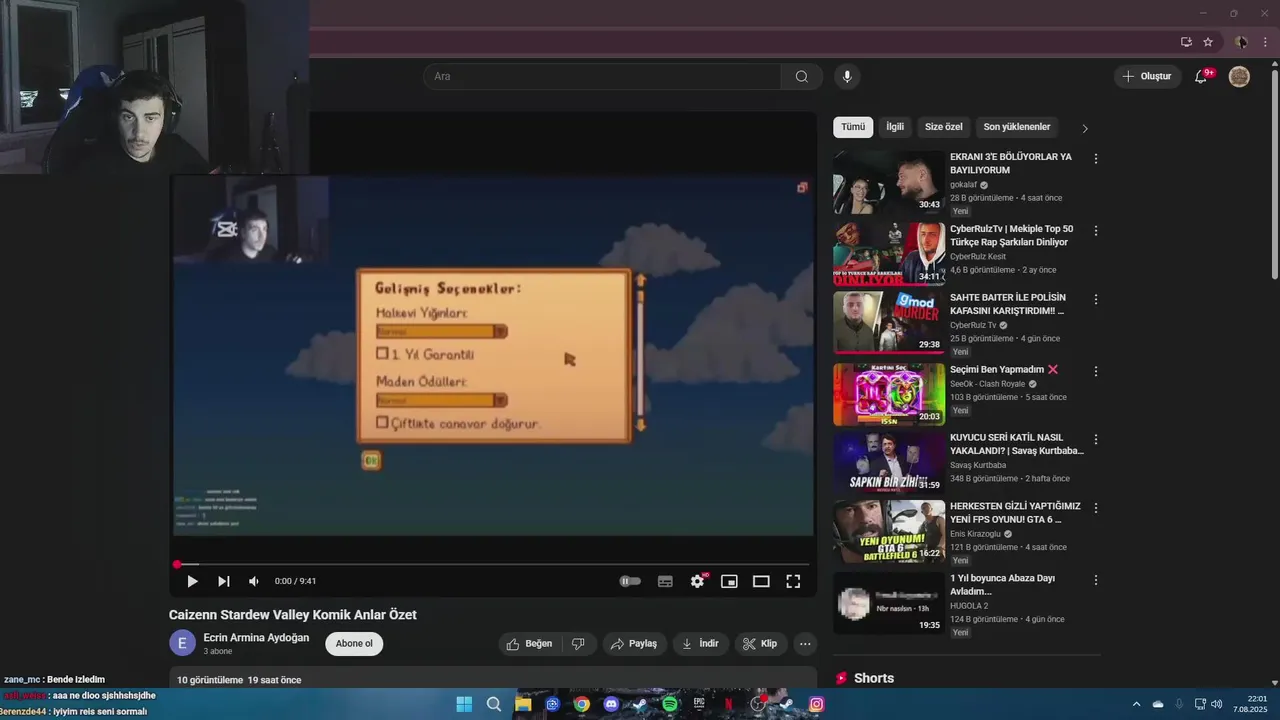Select the Son yüklenenler filter chip
Screen dimensions: 1280x720
pyautogui.click(x=1017, y=127)
